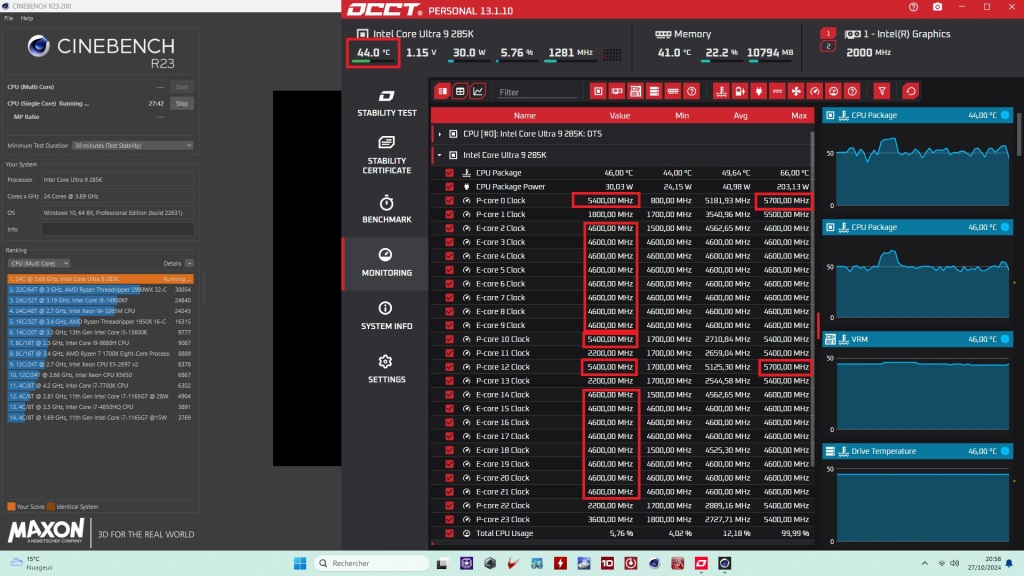This screenshot has width=1024, height=576.
Task: Show hidden system tray icons chevron
Action: click(x=924, y=563)
